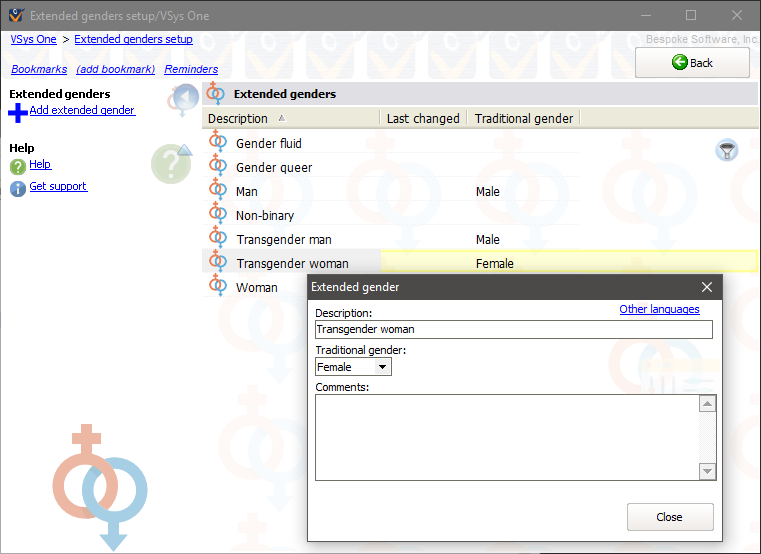Sort by the Last changed column header
This screenshot has width=761, height=554.
pos(422,118)
